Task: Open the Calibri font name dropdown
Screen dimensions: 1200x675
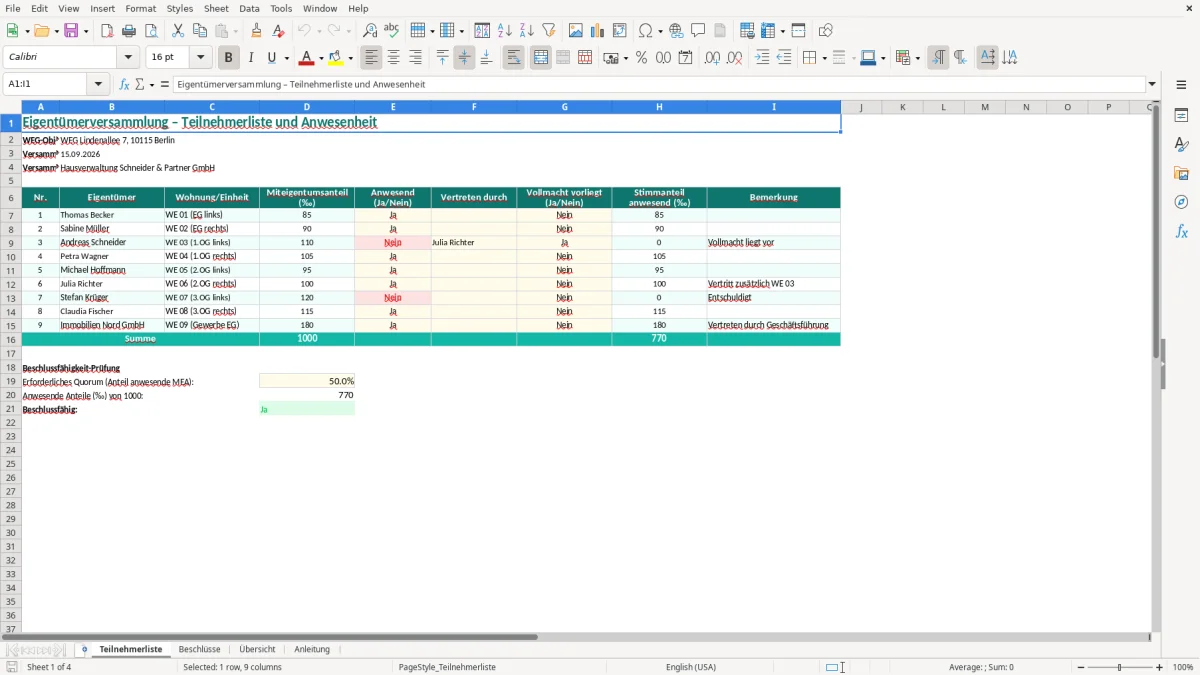Action: tap(128, 58)
